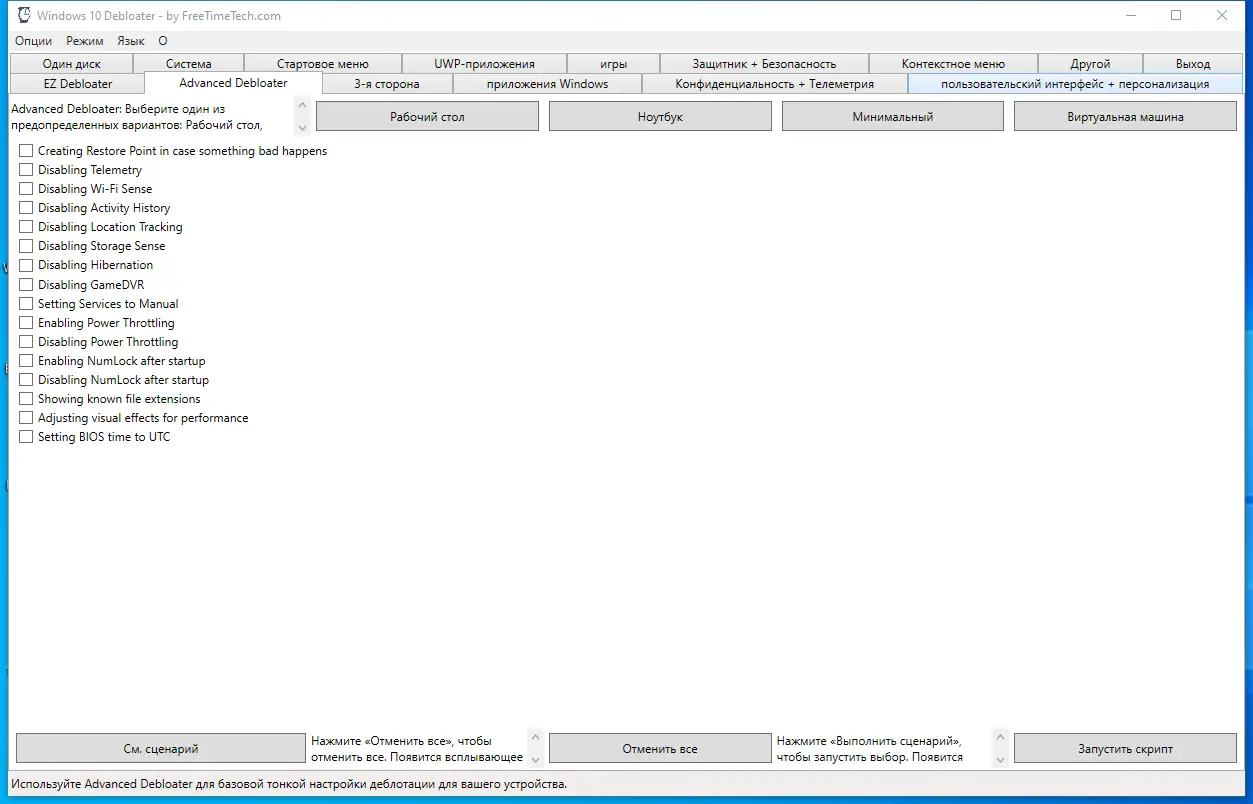Check Enabling Power Throttling option
Viewport: 1253px width, 804px height.
click(26, 323)
